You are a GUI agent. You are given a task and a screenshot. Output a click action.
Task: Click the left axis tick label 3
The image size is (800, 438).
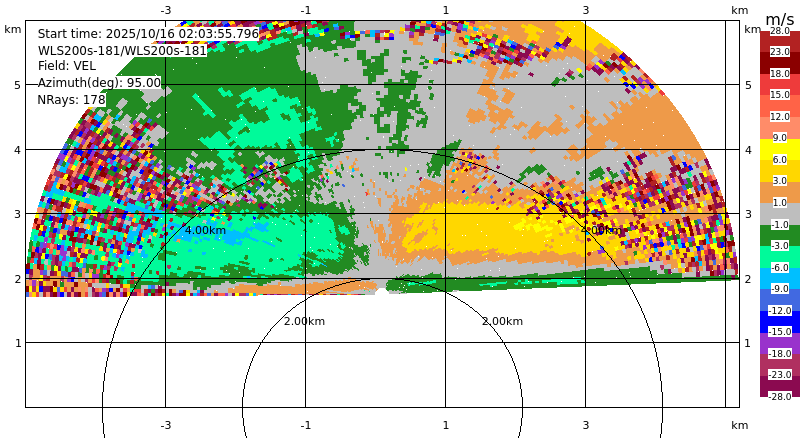[x=18, y=214]
